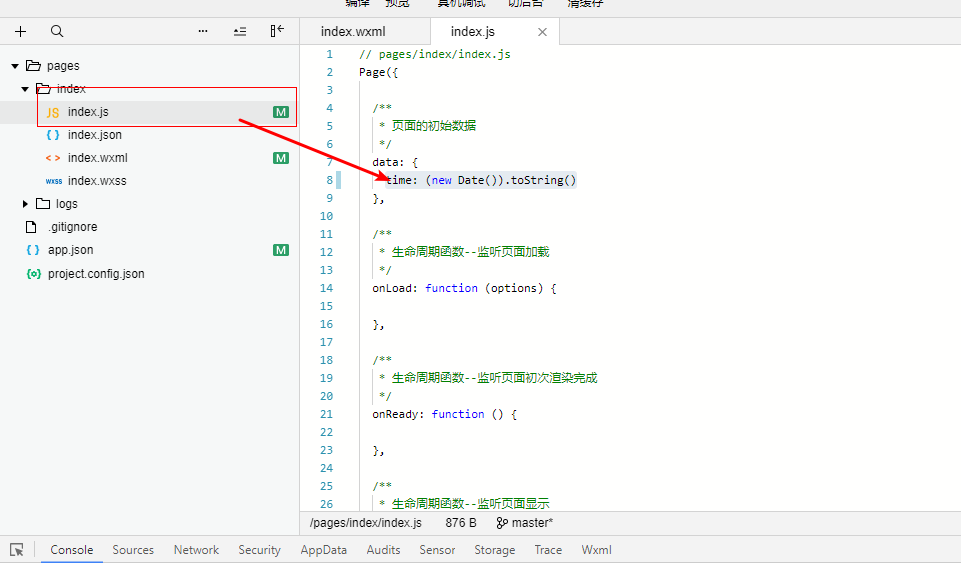Open the AppData devtools tab

(x=323, y=550)
